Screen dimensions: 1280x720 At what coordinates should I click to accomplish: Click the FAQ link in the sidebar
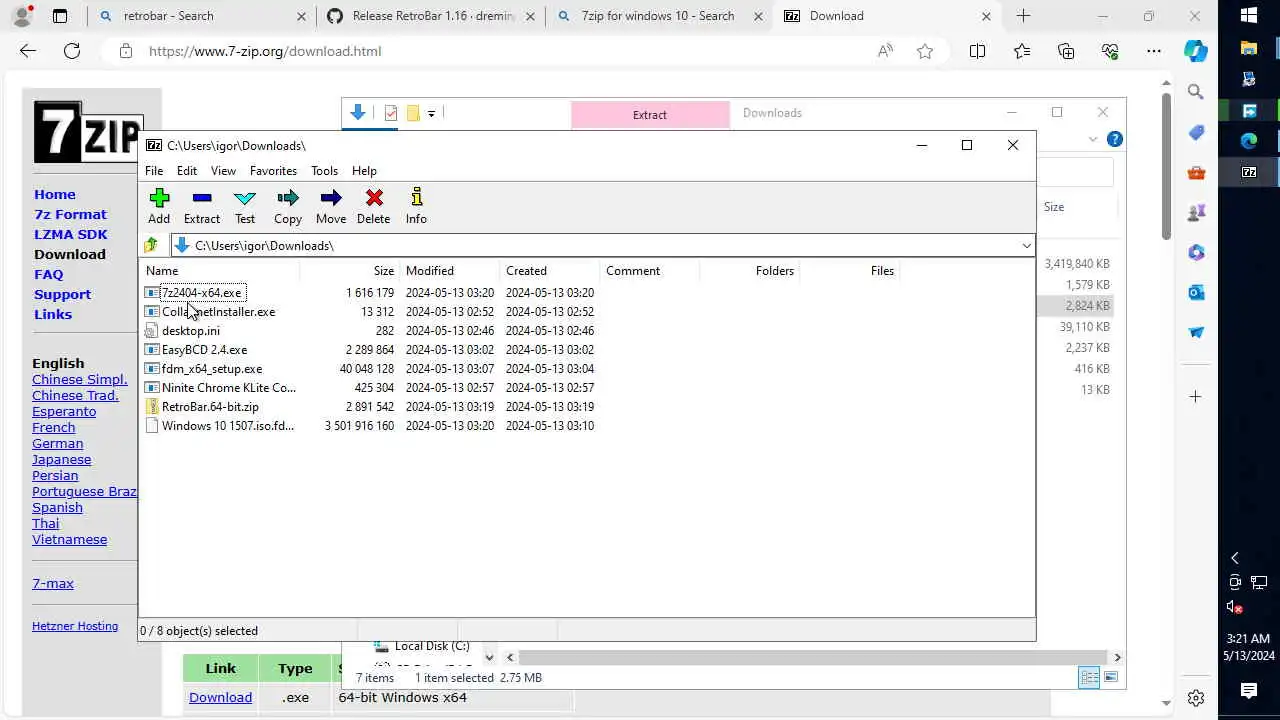pos(48,274)
